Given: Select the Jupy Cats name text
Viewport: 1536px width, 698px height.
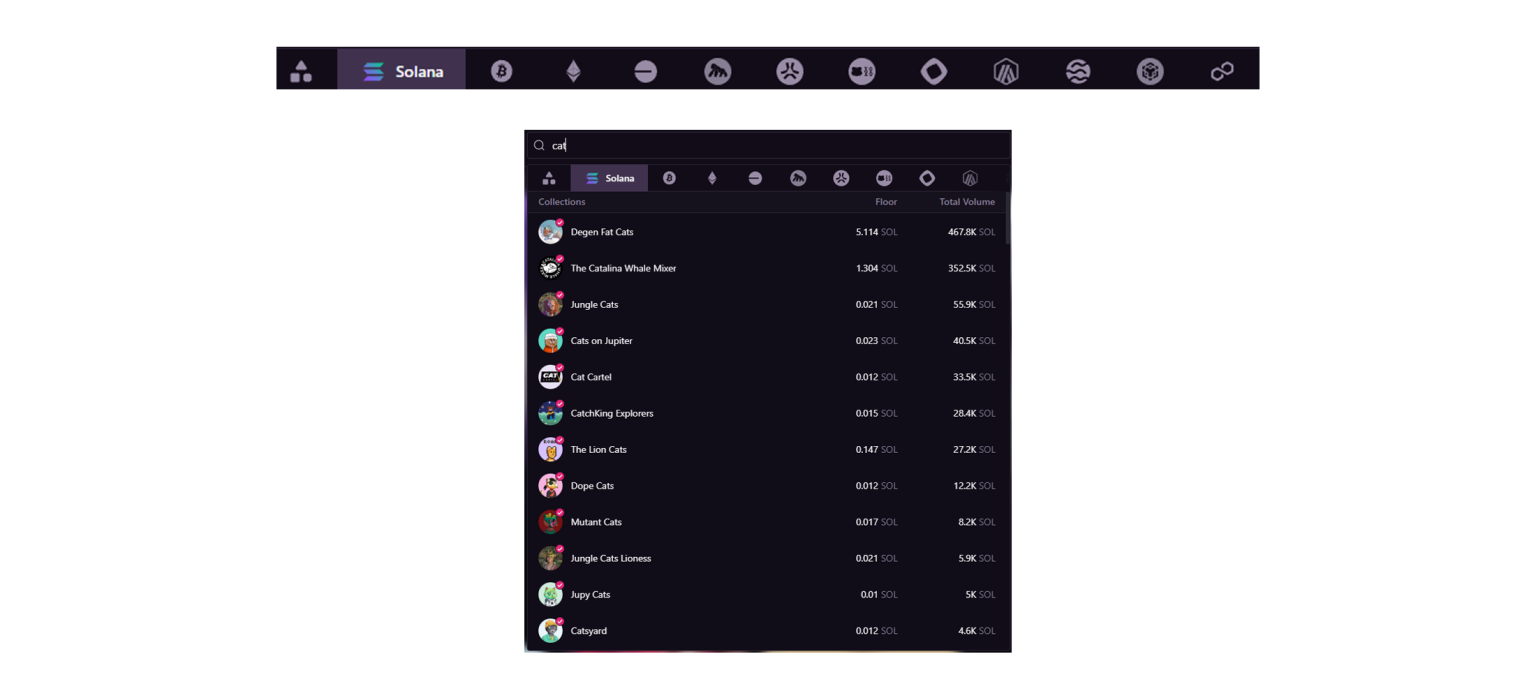Looking at the screenshot, I should click(x=590, y=595).
